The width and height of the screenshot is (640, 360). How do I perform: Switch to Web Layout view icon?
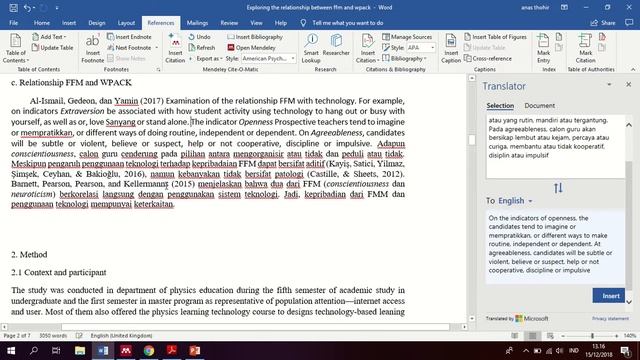click(550, 336)
